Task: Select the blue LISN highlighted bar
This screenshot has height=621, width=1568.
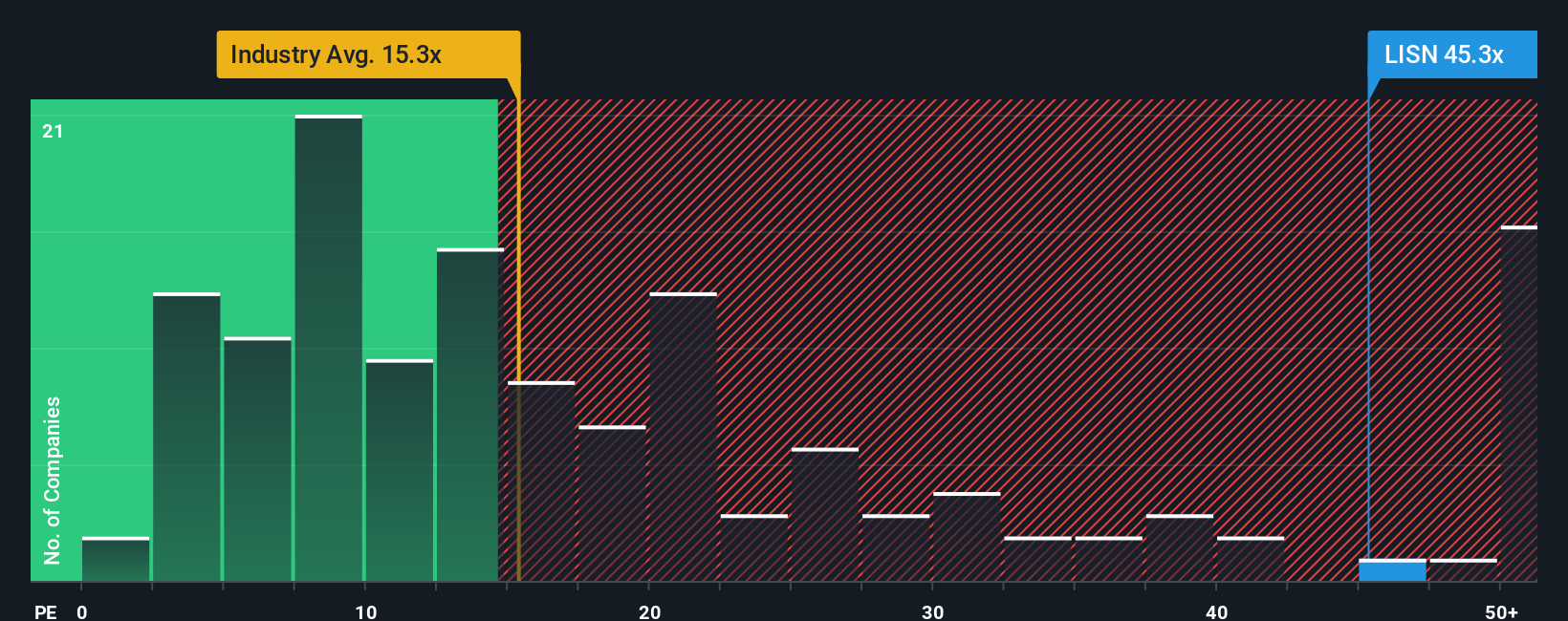Action: coord(1392,570)
